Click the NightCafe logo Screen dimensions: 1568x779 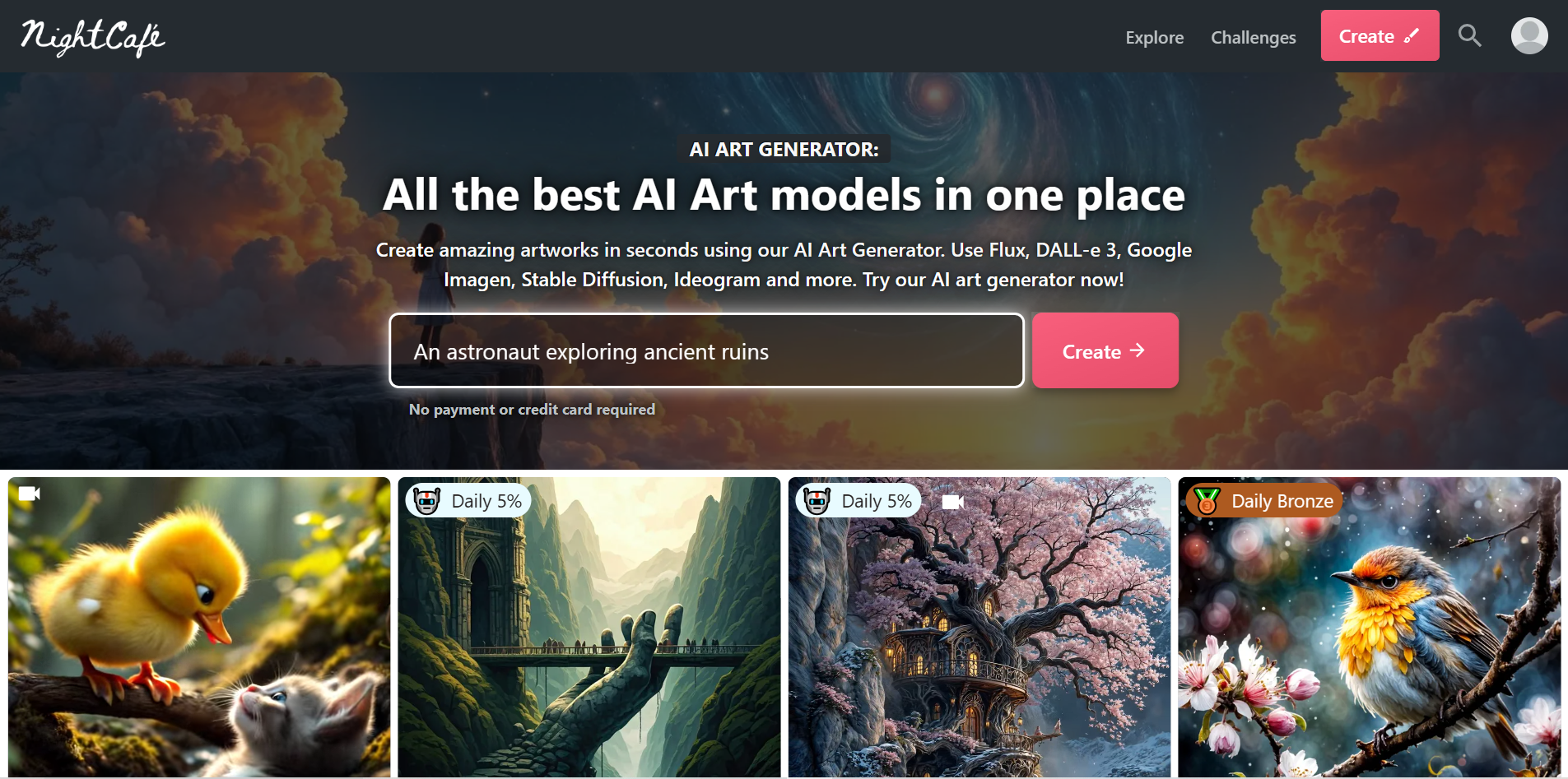(x=92, y=37)
